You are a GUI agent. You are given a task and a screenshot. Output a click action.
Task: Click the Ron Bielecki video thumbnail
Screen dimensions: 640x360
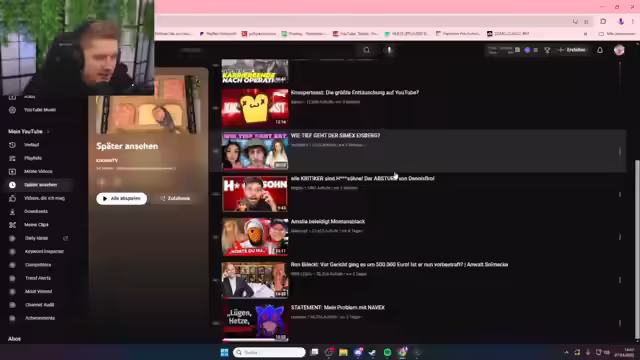255,280
